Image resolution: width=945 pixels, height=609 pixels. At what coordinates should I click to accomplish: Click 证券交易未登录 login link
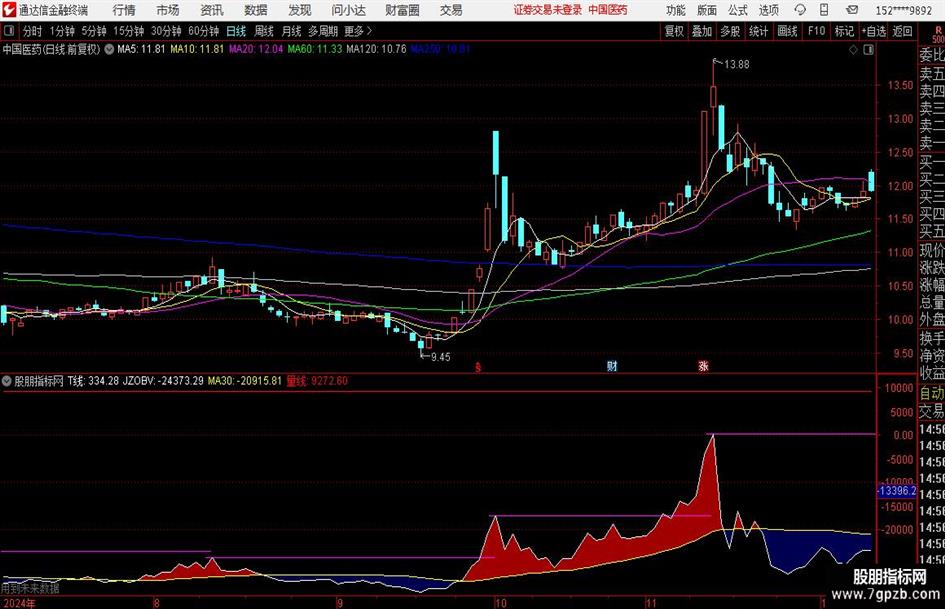point(548,10)
